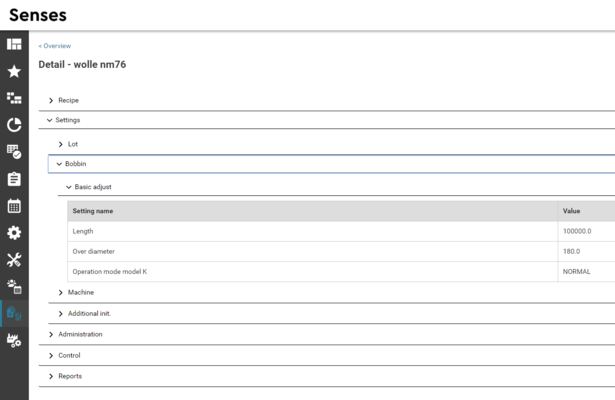Open the hierarchy tree icon in sidebar
The width and height of the screenshot is (615, 400).
14,98
